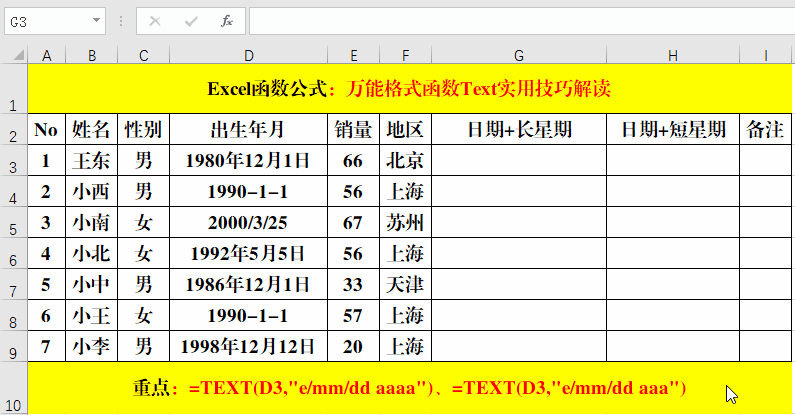Image resolution: width=795 pixels, height=415 pixels.
Task: Click the '销量' header cell
Action: tap(353, 129)
